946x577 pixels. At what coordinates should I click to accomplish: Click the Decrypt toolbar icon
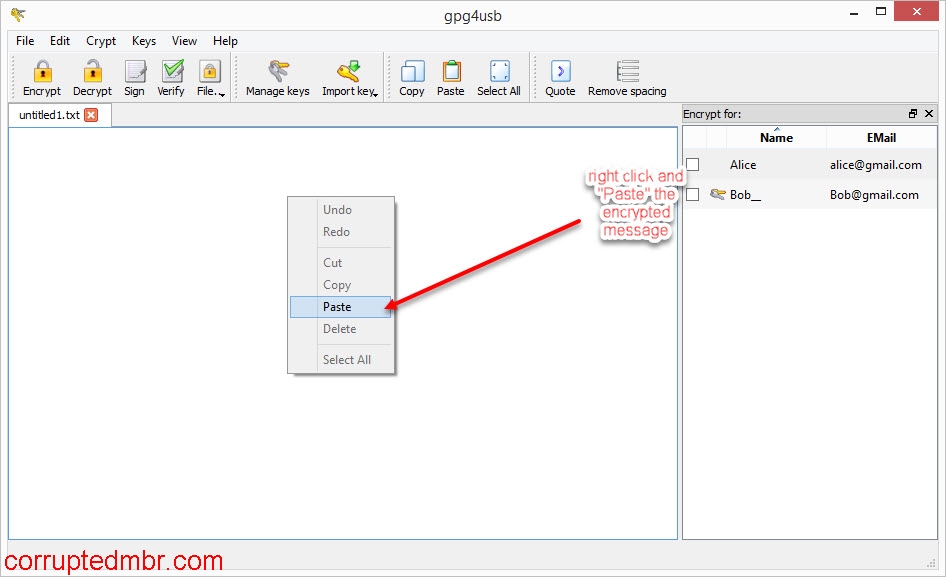click(91, 70)
